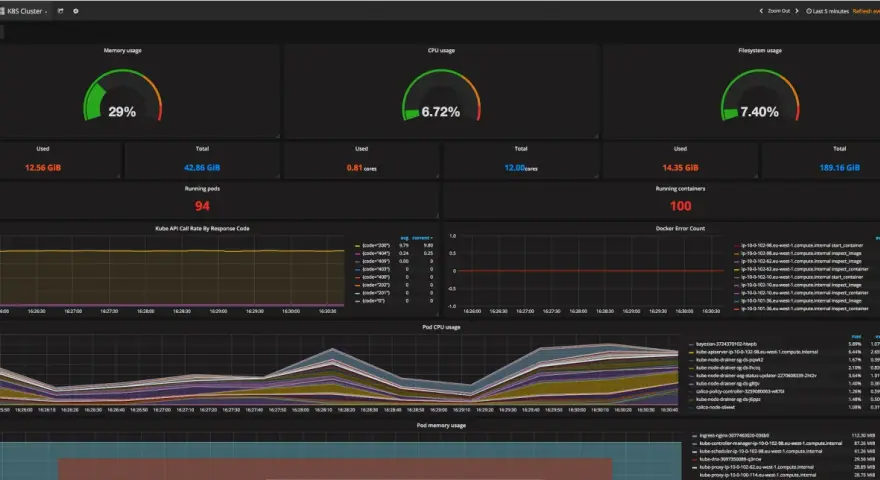Image resolution: width=880 pixels, height=480 pixels.
Task: Click the running containers count 100
Action: (x=680, y=206)
